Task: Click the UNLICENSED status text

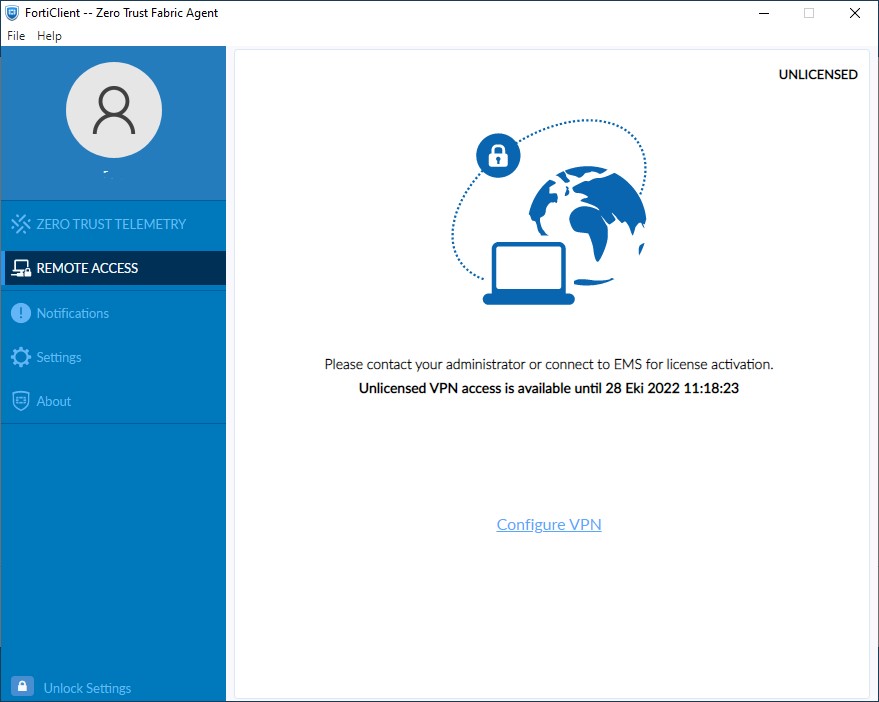Action: [x=818, y=75]
